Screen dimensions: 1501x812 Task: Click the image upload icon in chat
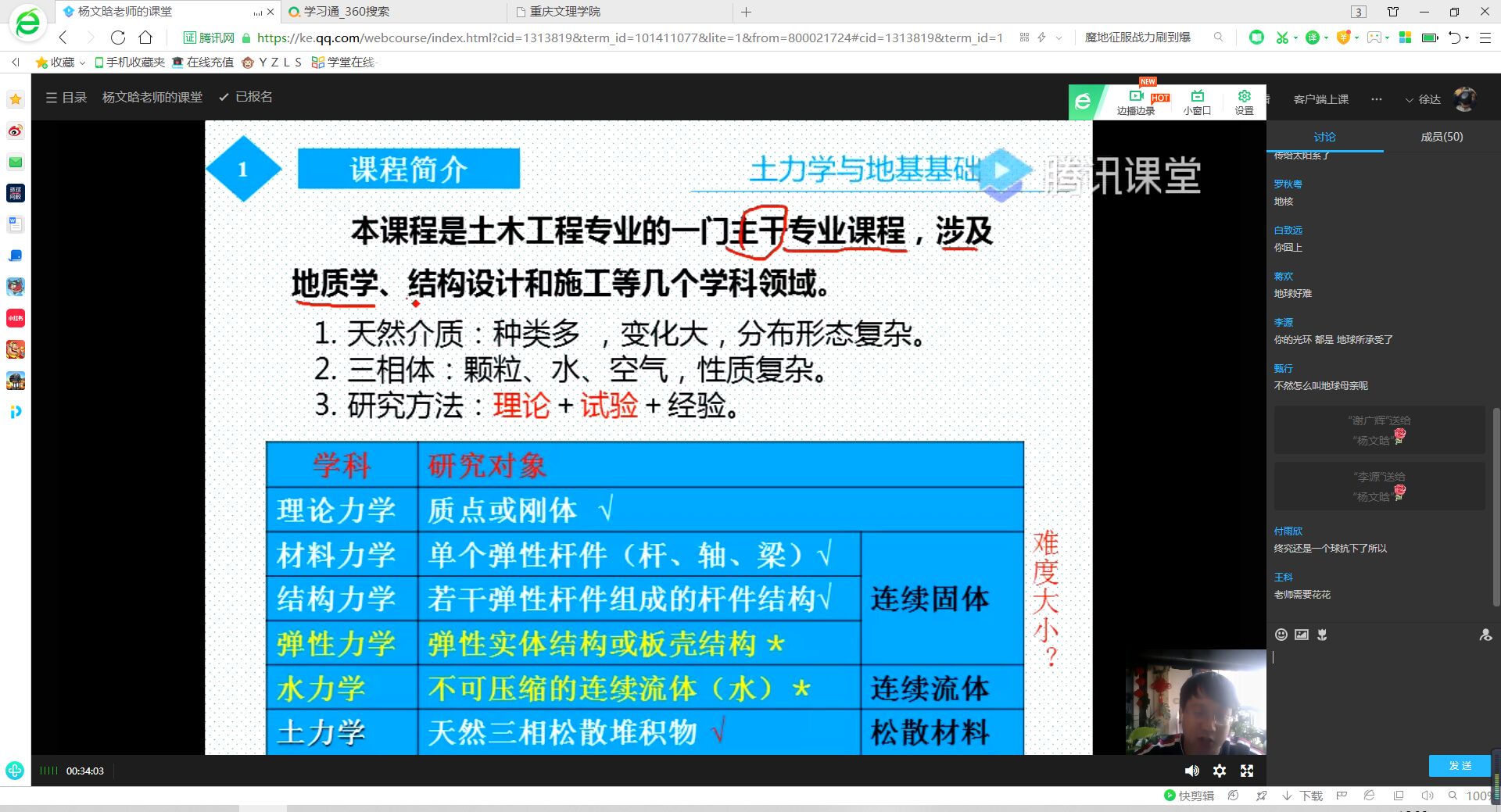point(1301,635)
